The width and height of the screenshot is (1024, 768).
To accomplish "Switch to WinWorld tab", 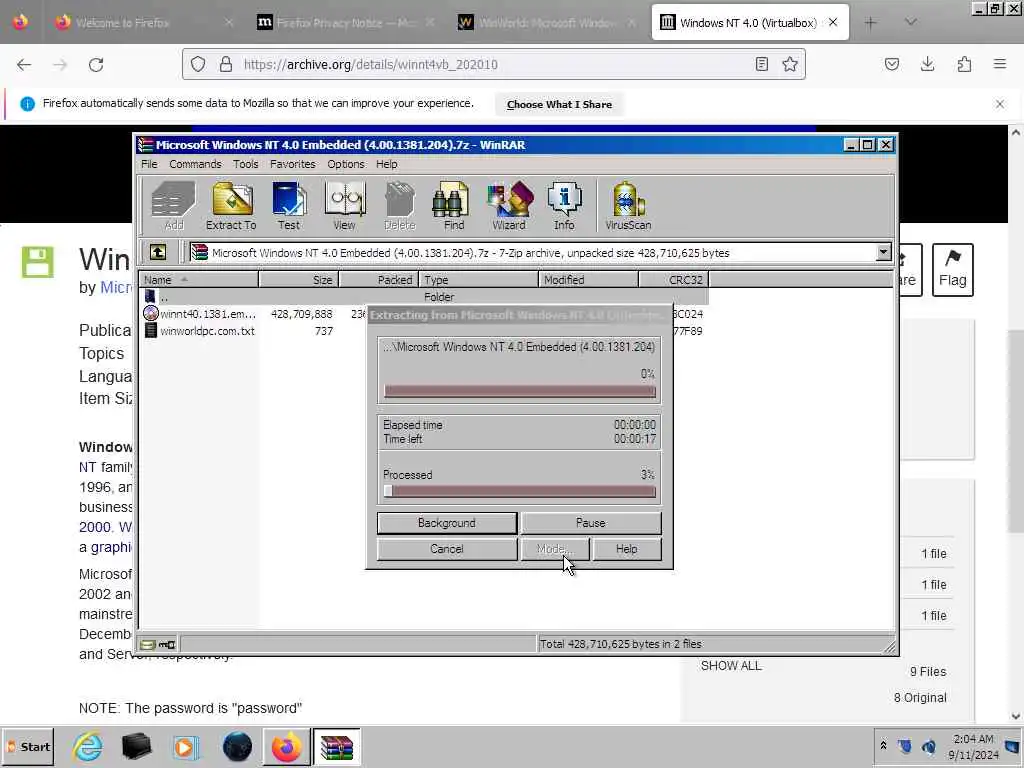I will coord(547,23).
